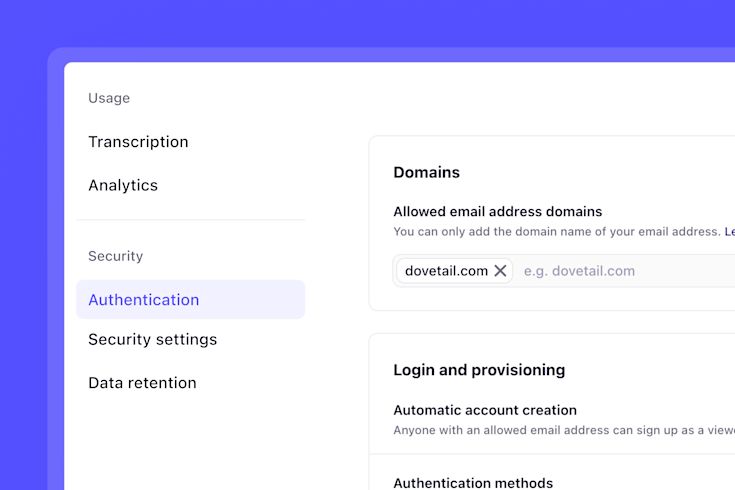This screenshot has width=735, height=490.
Task: Click the Usage section label
Action: [109, 98]
